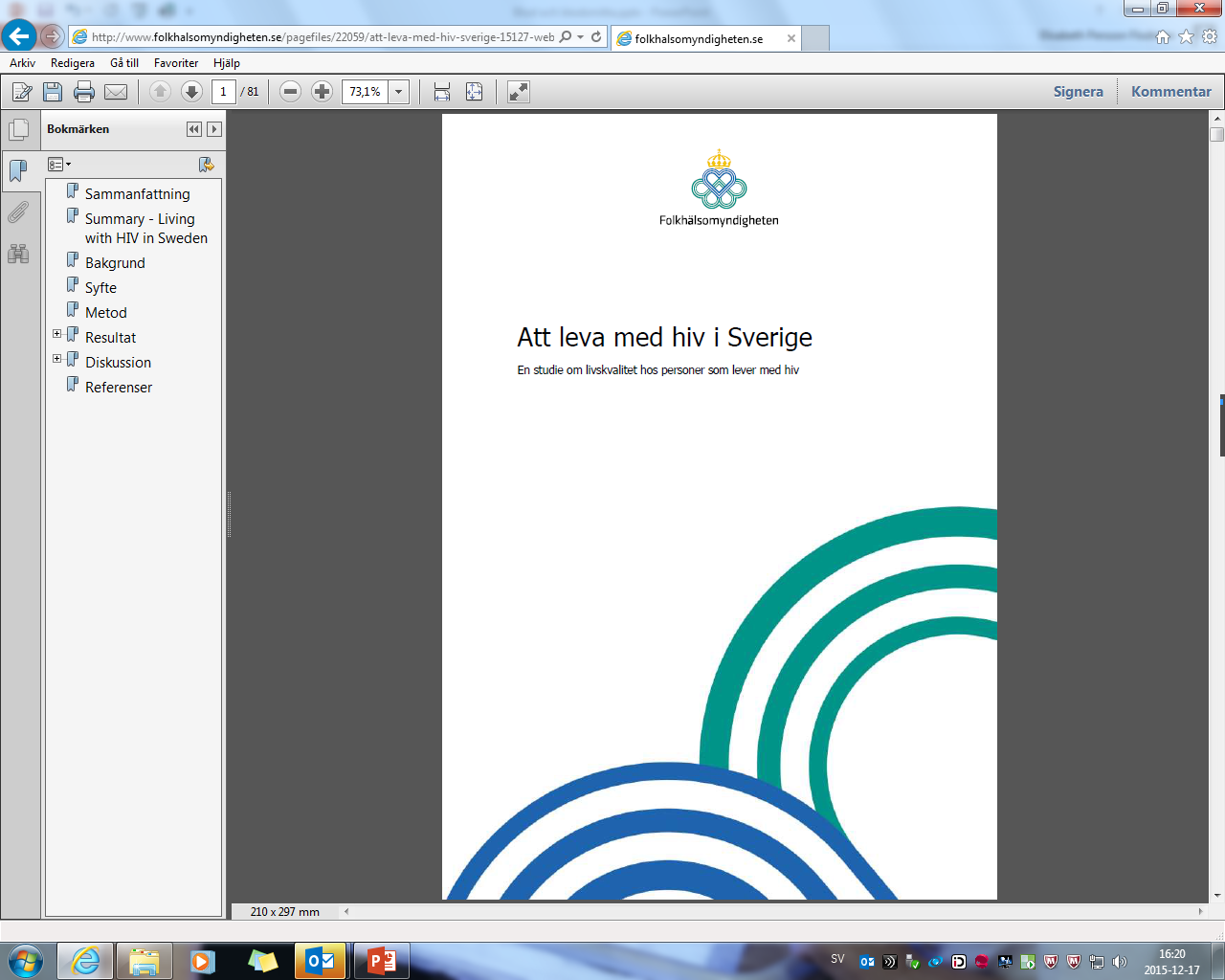Close the folkhalsomyndigheten.se tab
The height and width of the screenshot is (980, 1225).
coord(791,39)
